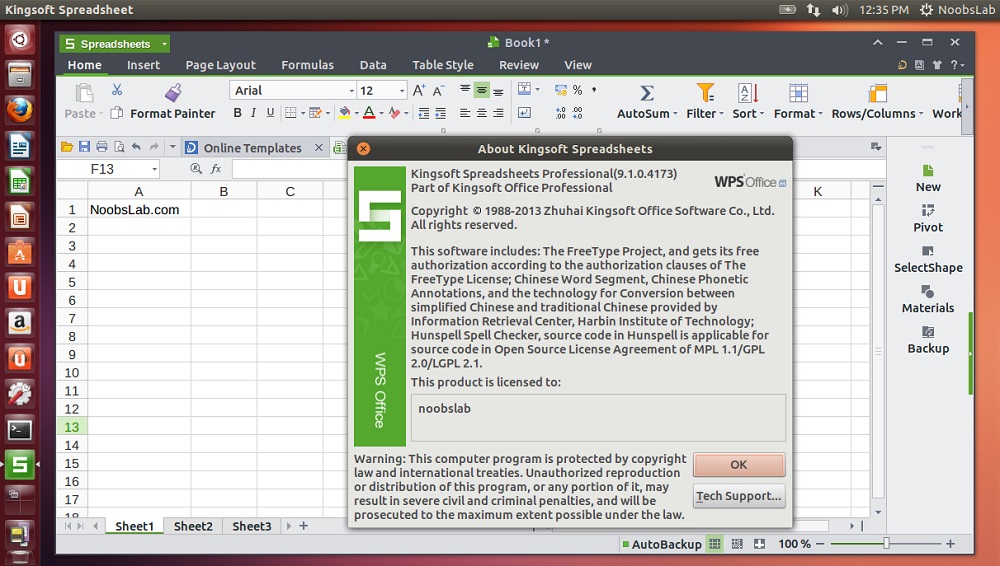The width and height of the screenshot is (1000, 566).
Task: Expand the Merge and Center dropdown
Action: [x=538, y=90]
